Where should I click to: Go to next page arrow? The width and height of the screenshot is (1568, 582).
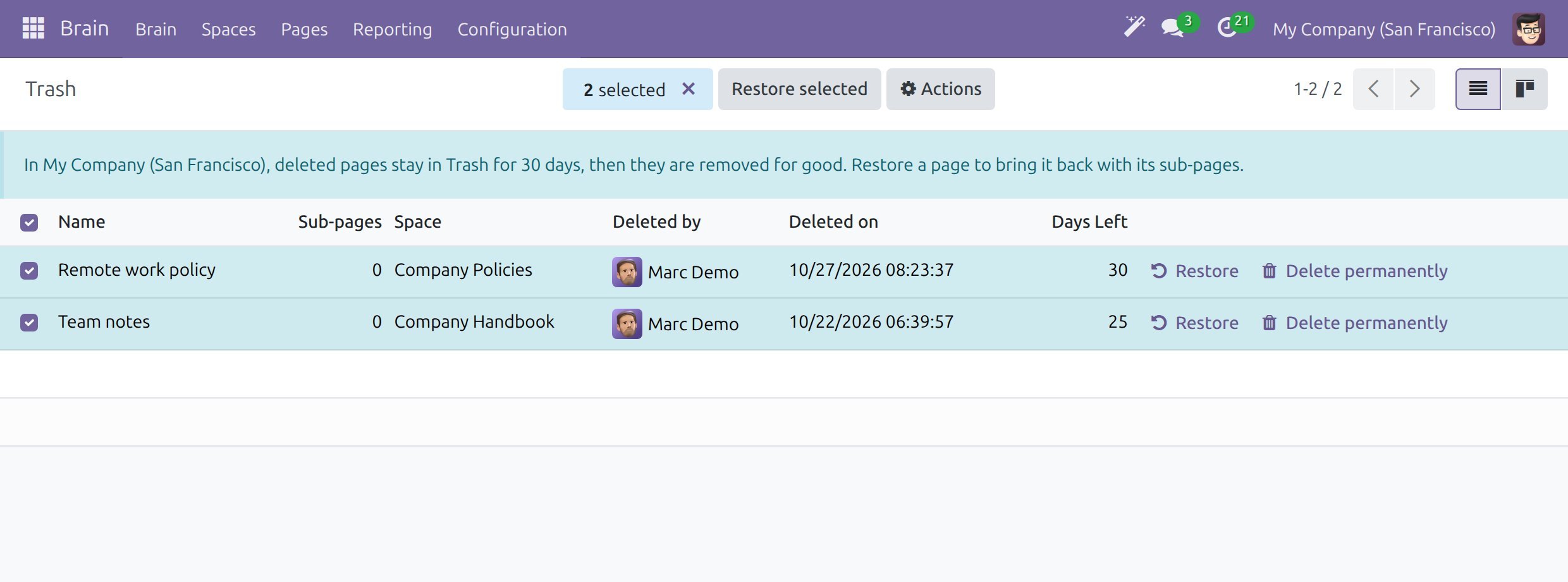click(x=1414, y=89)
